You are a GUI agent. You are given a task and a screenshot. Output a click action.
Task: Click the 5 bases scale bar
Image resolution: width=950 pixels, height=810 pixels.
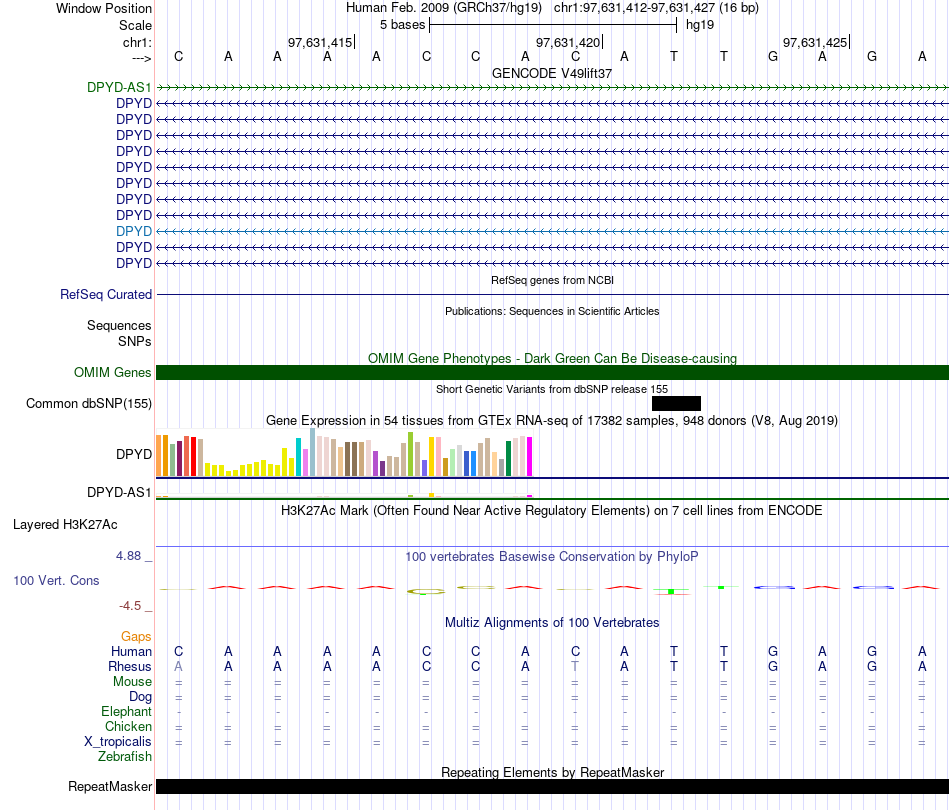[x=553, y=25]
